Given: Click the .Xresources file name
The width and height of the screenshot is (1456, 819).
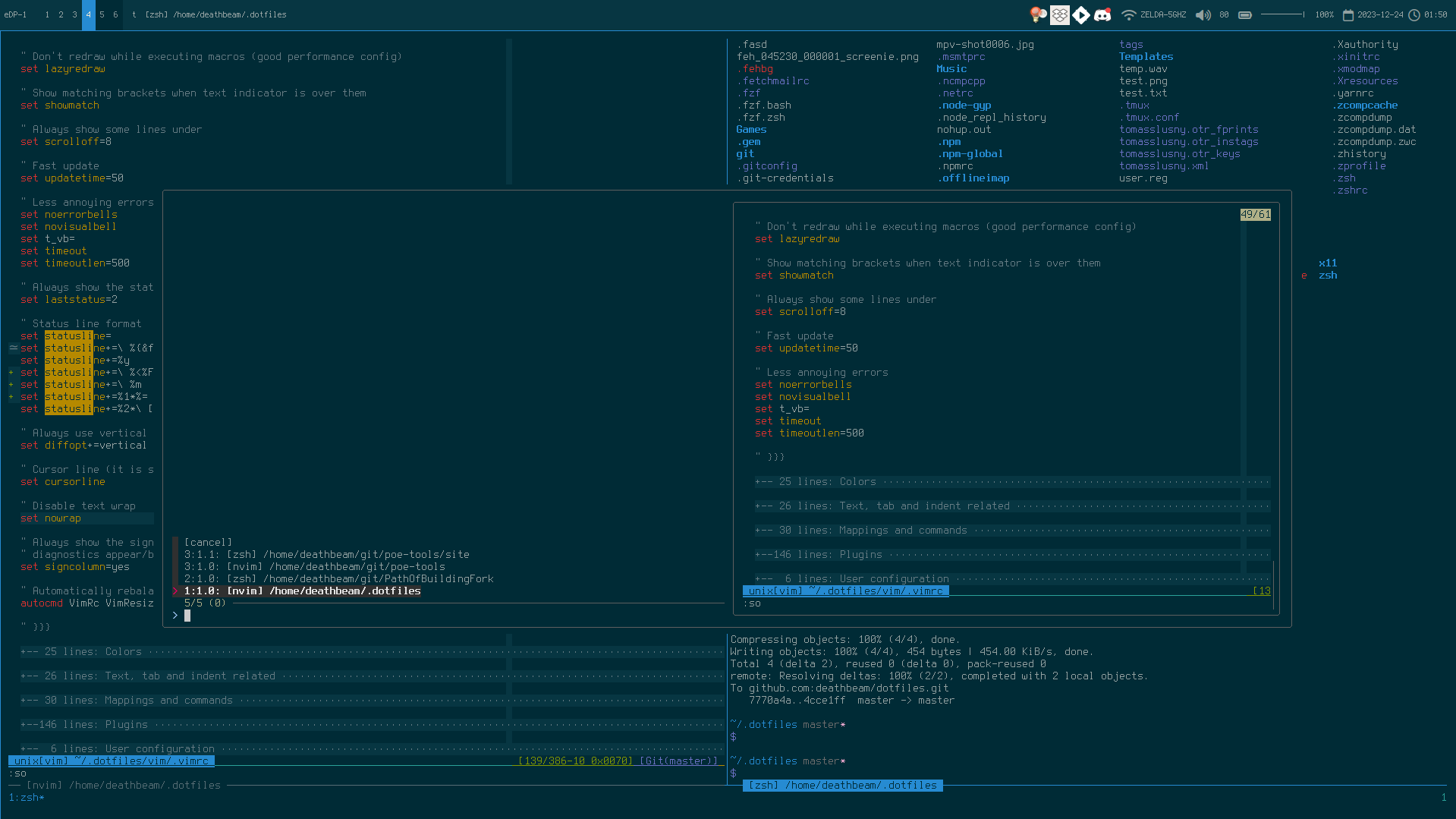Looking at the screenshot, I should click(x=1364, y=80).
